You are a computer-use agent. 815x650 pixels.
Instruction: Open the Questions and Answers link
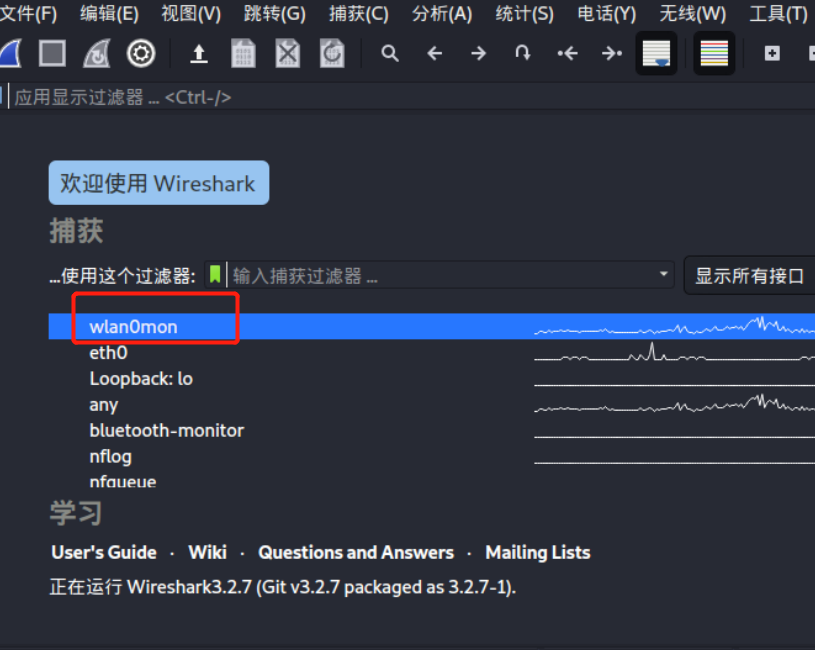356,552
